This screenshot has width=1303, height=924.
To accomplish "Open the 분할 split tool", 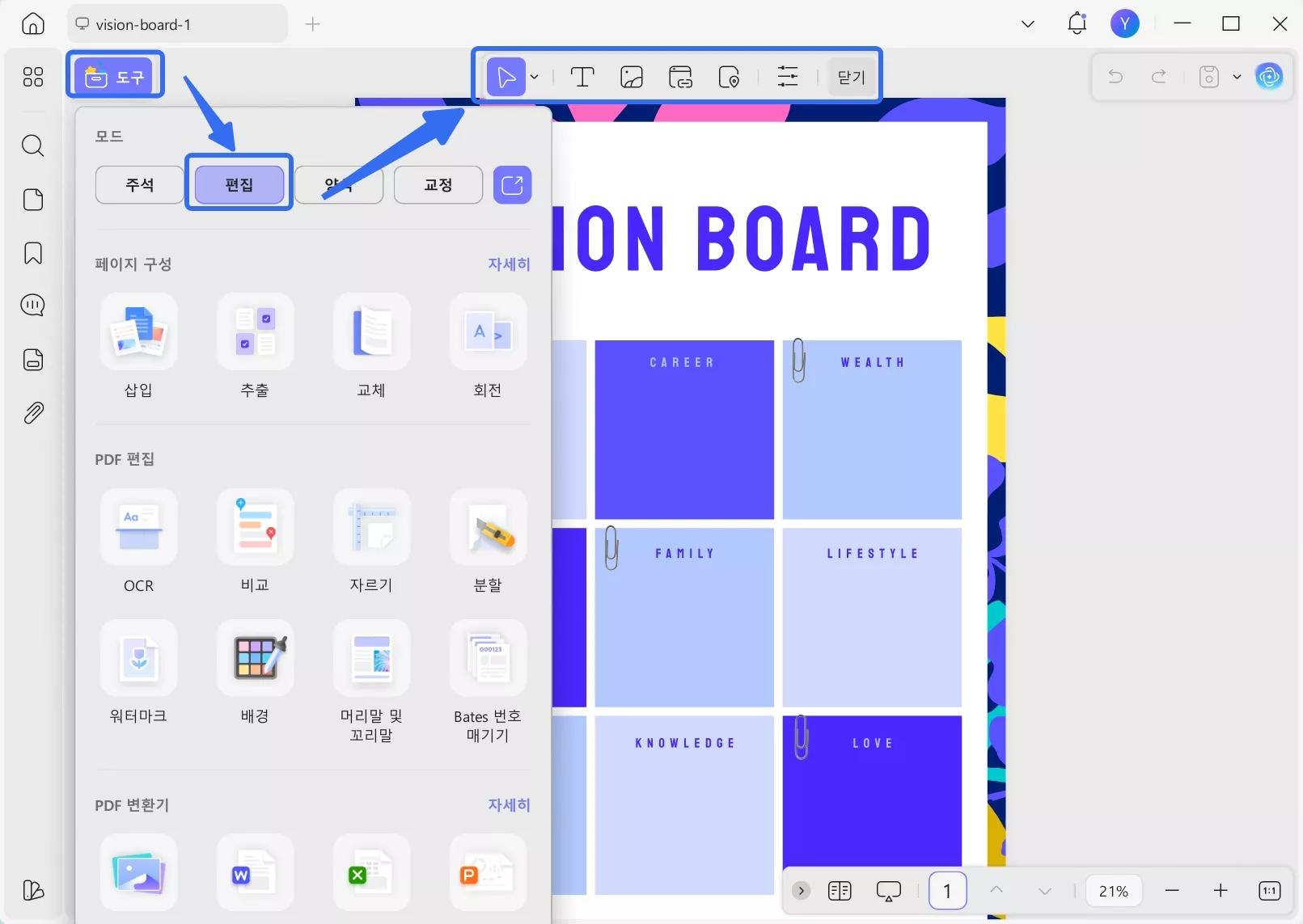I will (489, 527).
